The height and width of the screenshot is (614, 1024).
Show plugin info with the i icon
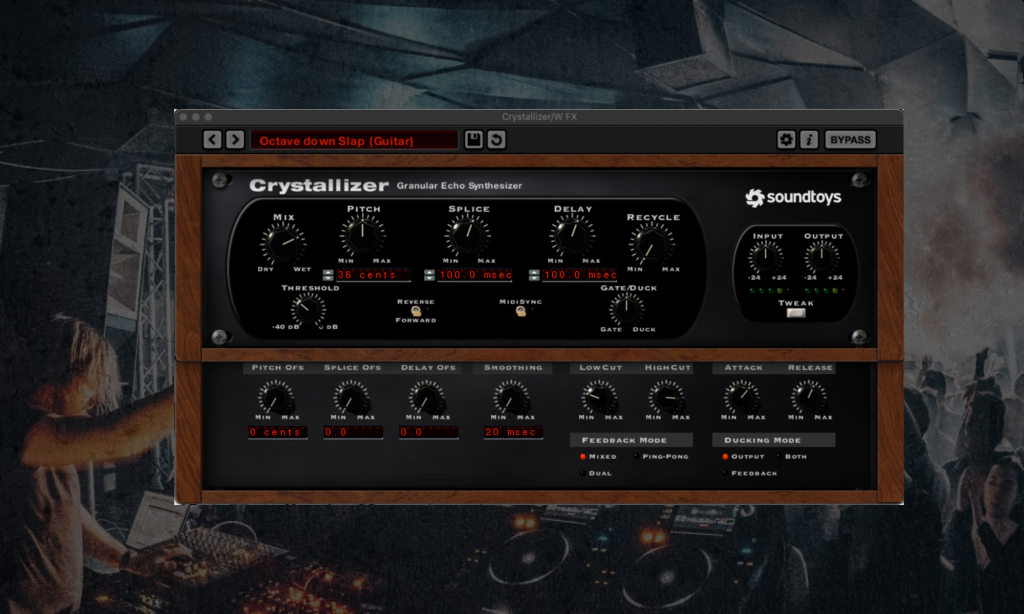pos(809,140)
